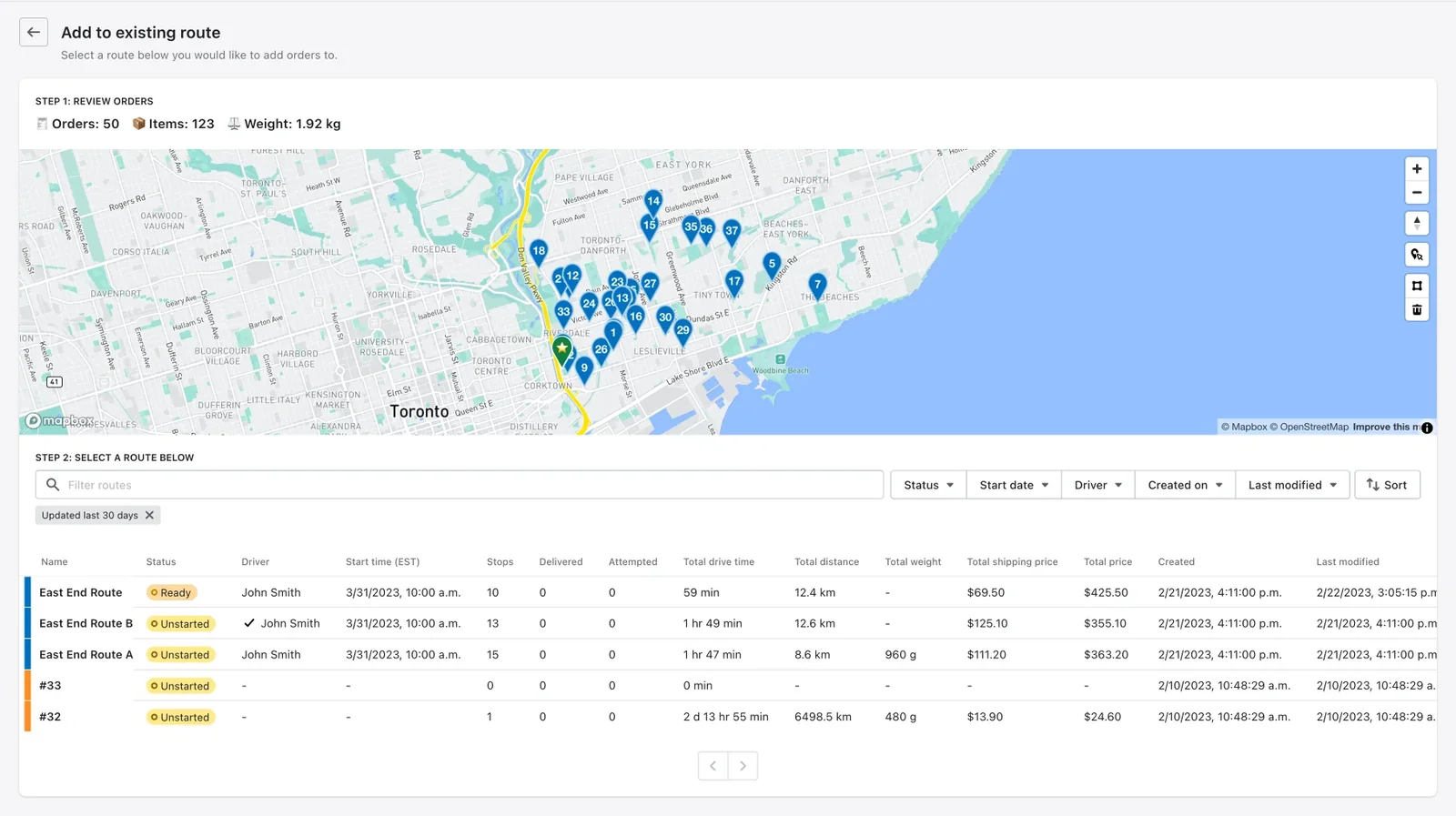Open the Driver filter dropdown
The image size is (1456, 816).
[x=1097, y=485]
